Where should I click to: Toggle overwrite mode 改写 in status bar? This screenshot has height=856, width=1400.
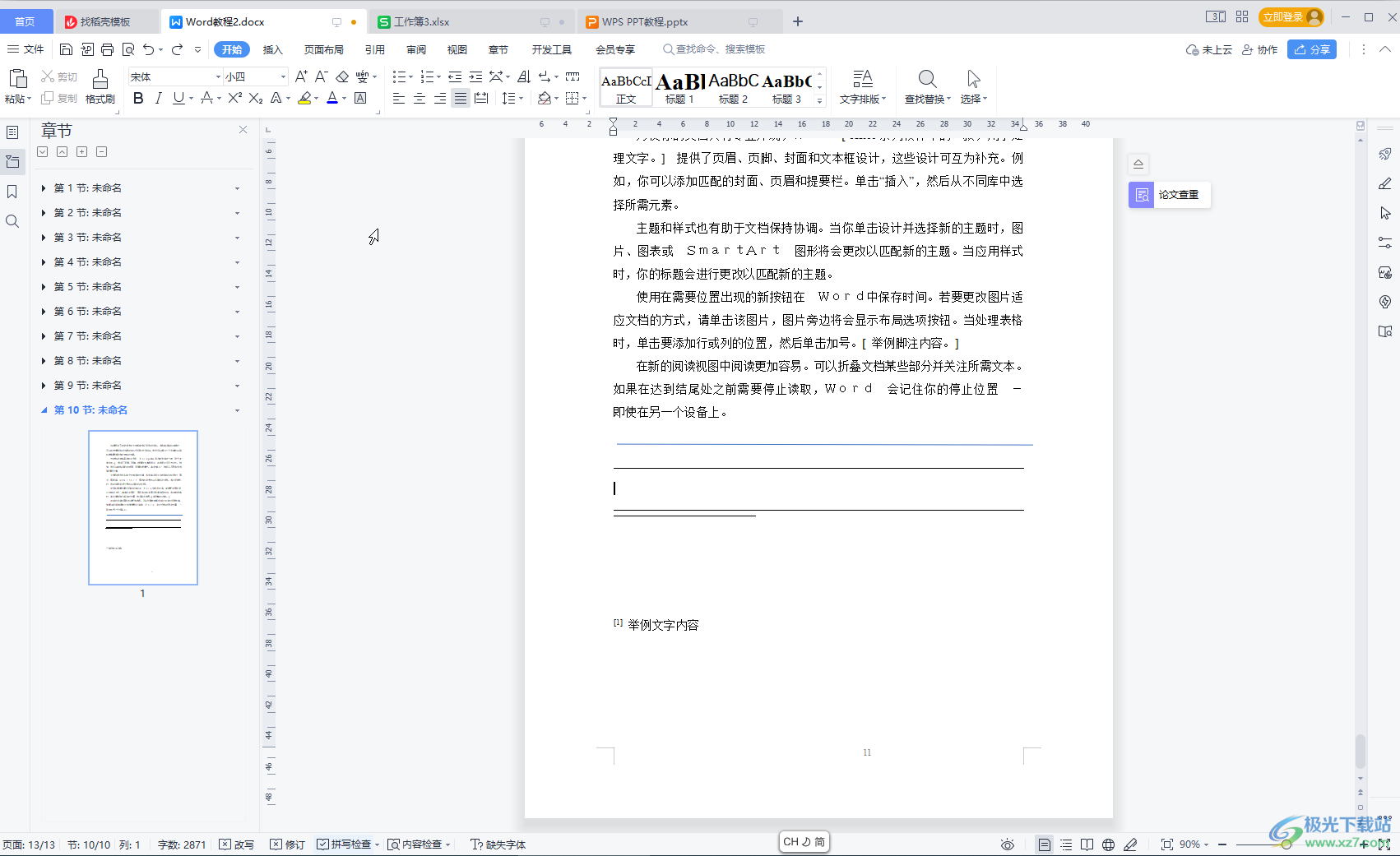click(237, 844)
